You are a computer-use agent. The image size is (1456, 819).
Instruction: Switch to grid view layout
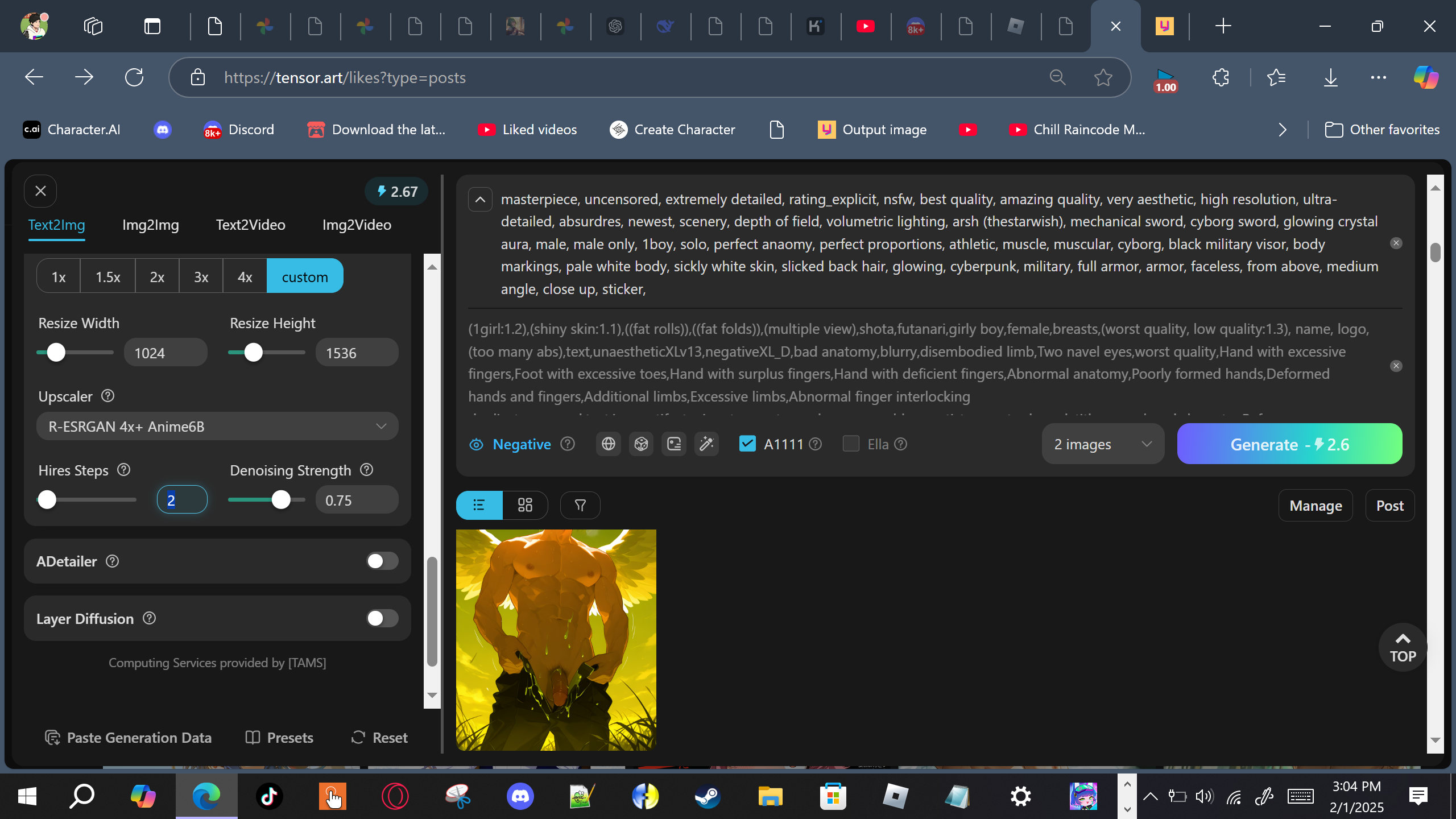pos(525,505)
